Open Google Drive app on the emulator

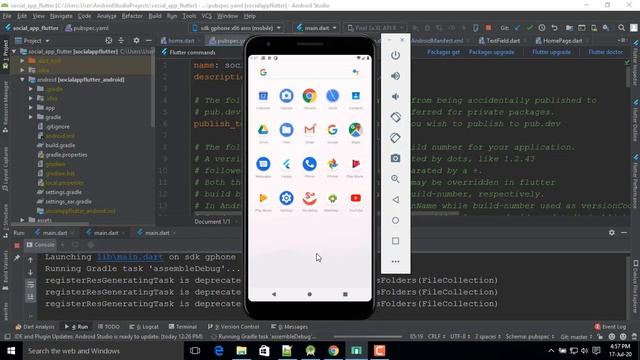pos(263,130)
